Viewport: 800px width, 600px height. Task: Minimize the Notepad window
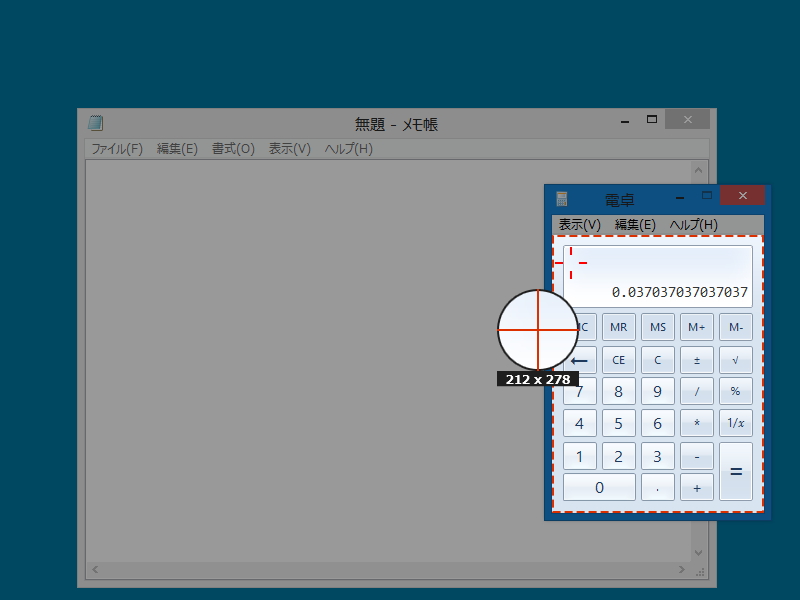tap(625, 120)
